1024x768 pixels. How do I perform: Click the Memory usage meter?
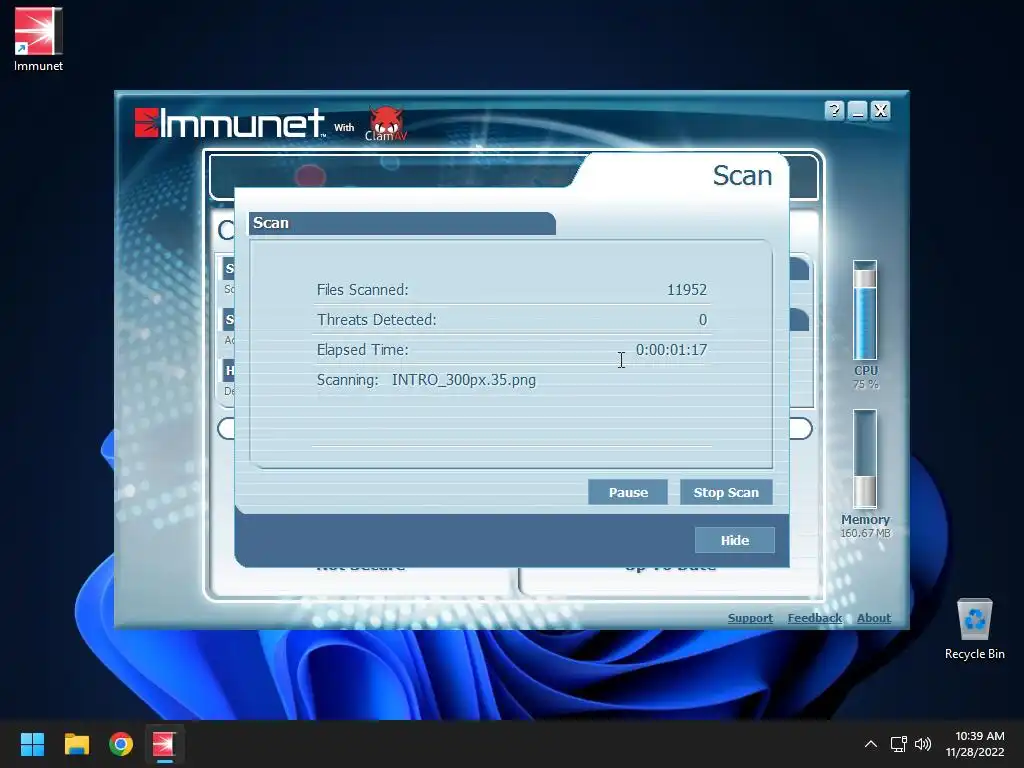coord(865,458)
